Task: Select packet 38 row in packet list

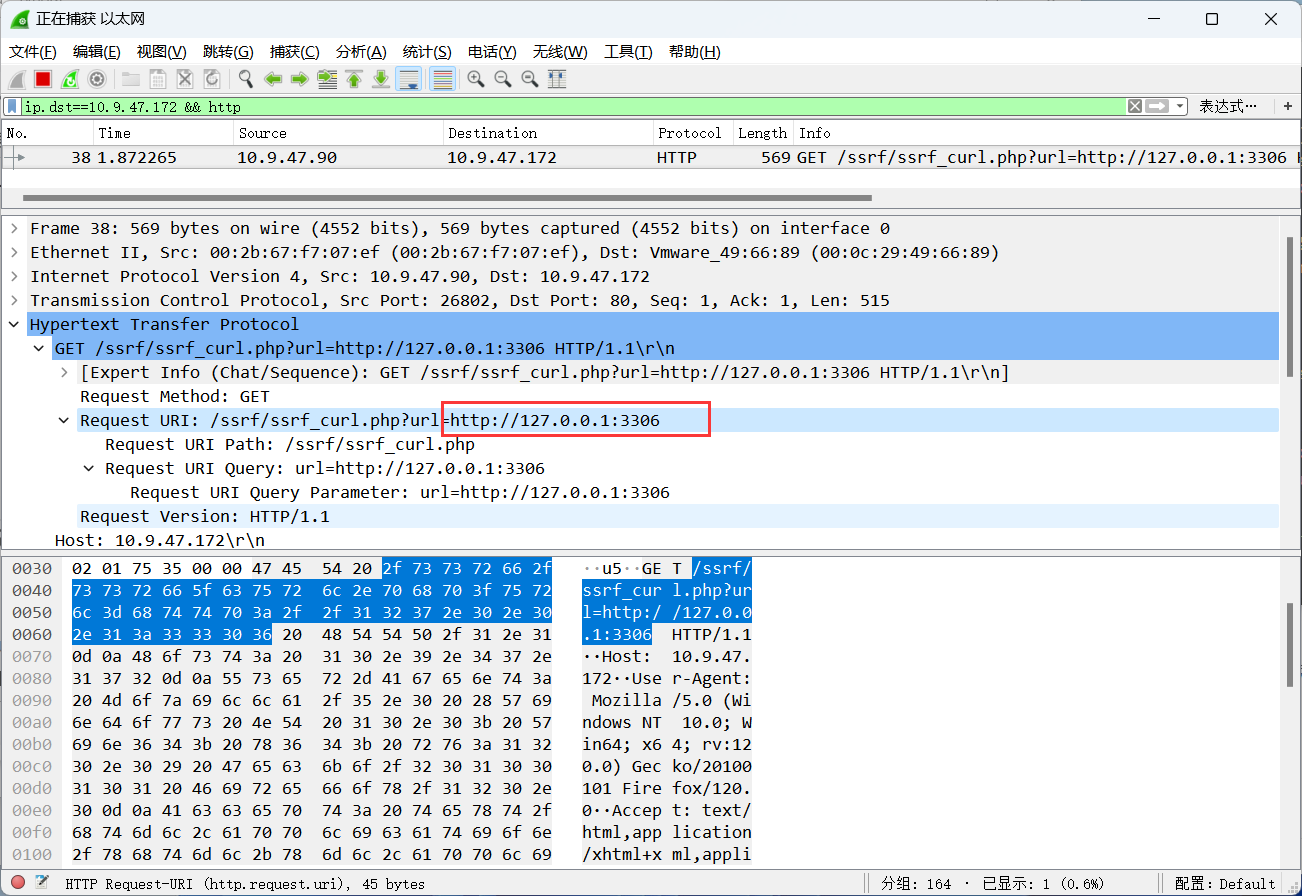Action: coord(650,157)
